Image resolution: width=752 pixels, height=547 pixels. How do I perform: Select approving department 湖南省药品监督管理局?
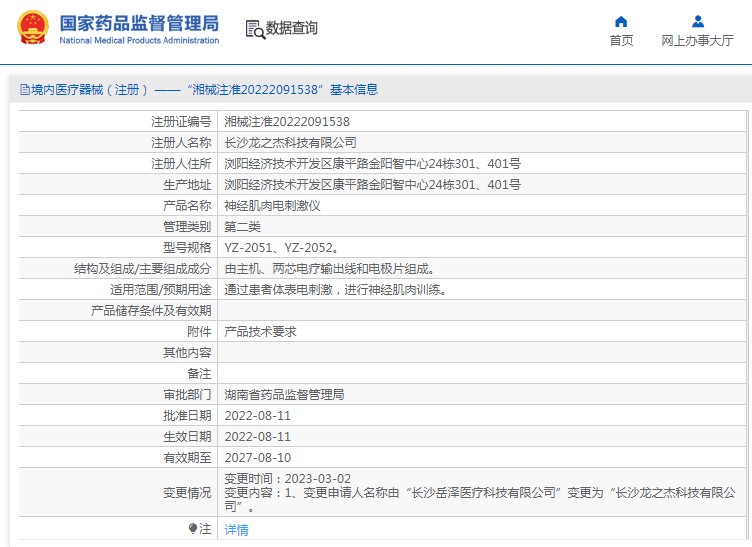[x=284, y=395]
